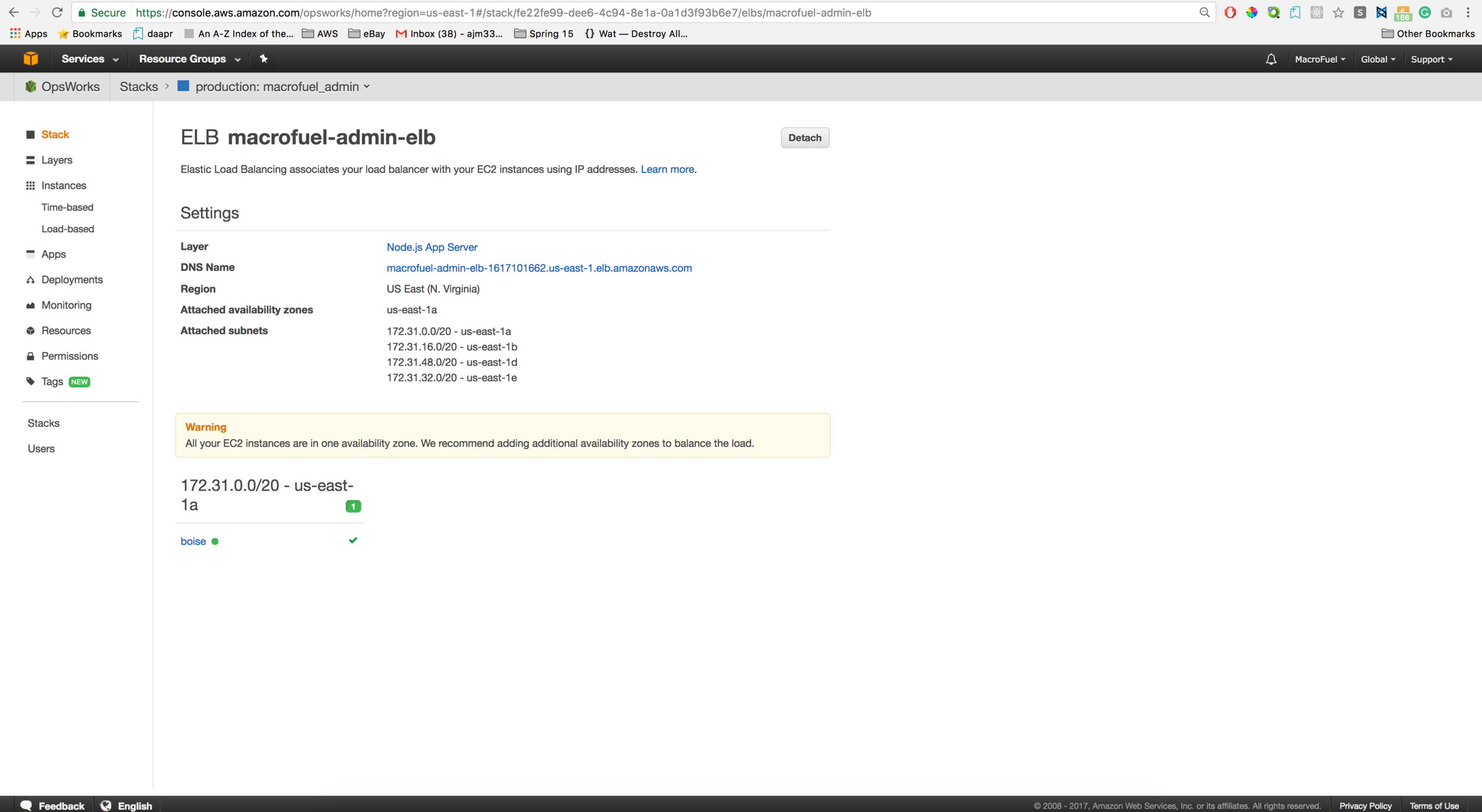Click the pin shortcut icon in AWS navbar

264,59
